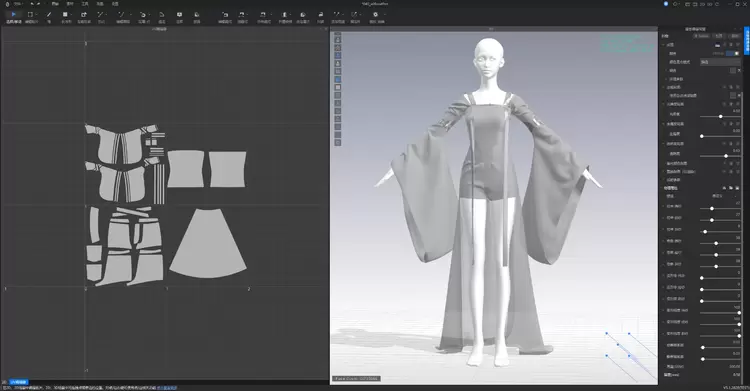Choose the solid rectangle pattern tool

click(x=65, y=15)
